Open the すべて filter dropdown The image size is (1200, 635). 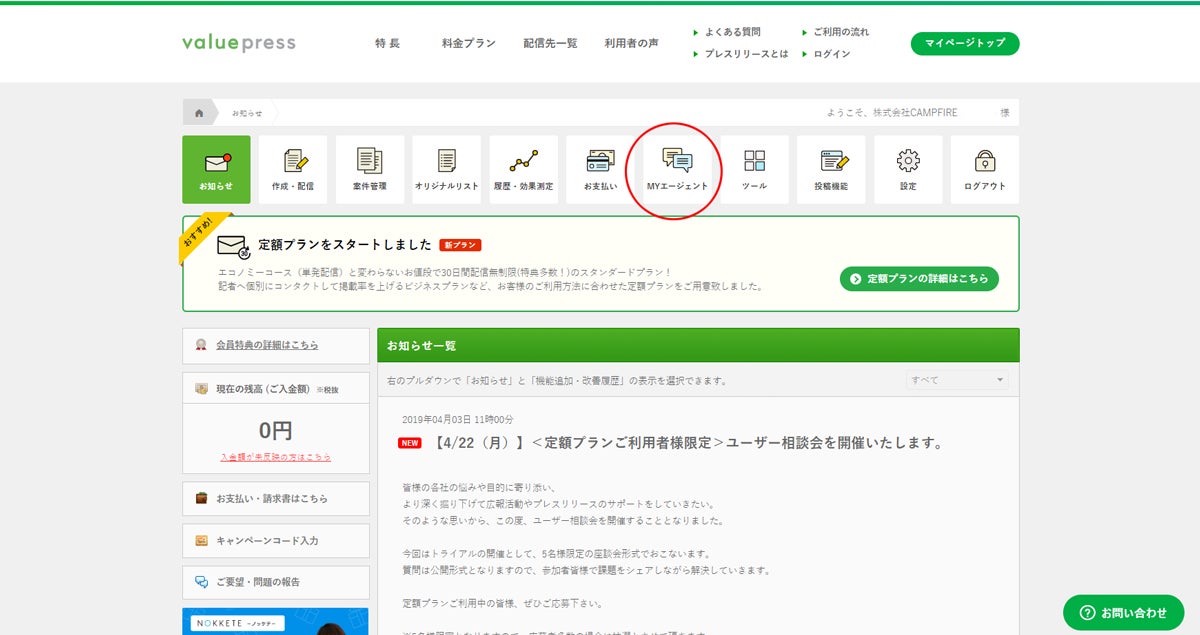(x=956, y=379)
